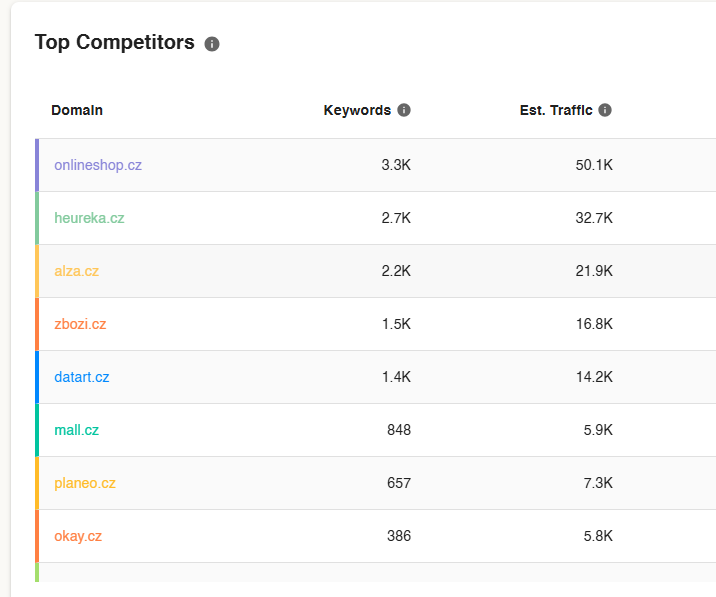The width and height of the screenshot is (716, 597).
Task: Sort by the Est. Traffic column header
Action: coord(556,110)
